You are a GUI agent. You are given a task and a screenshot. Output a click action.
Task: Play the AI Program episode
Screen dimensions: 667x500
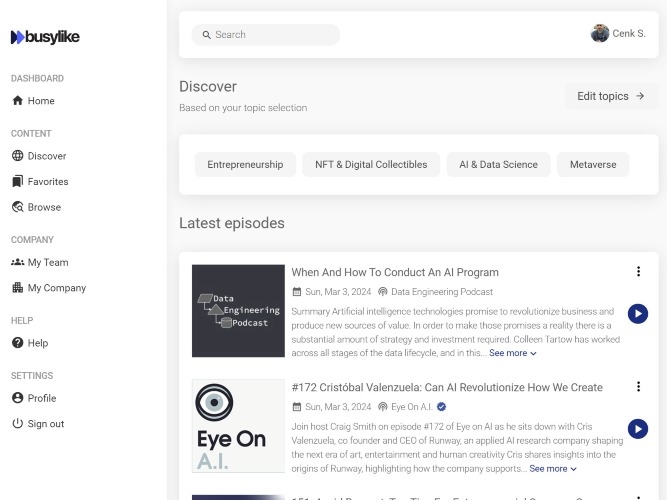click(638, 314)
